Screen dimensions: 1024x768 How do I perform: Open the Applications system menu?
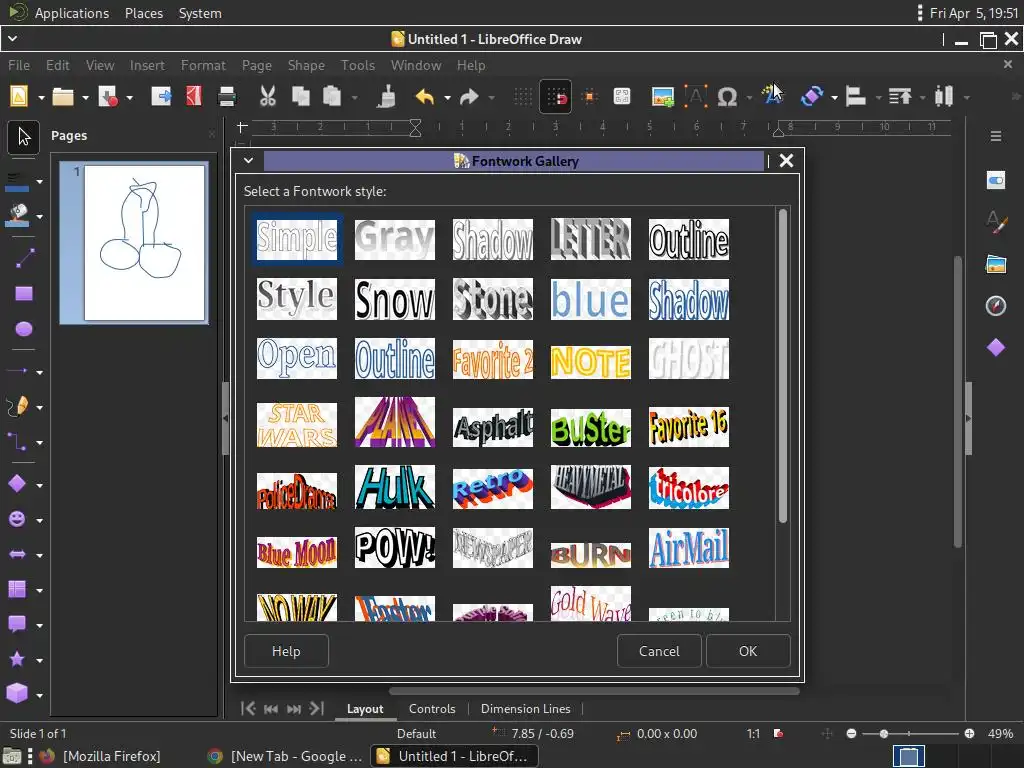pos(72,13)
